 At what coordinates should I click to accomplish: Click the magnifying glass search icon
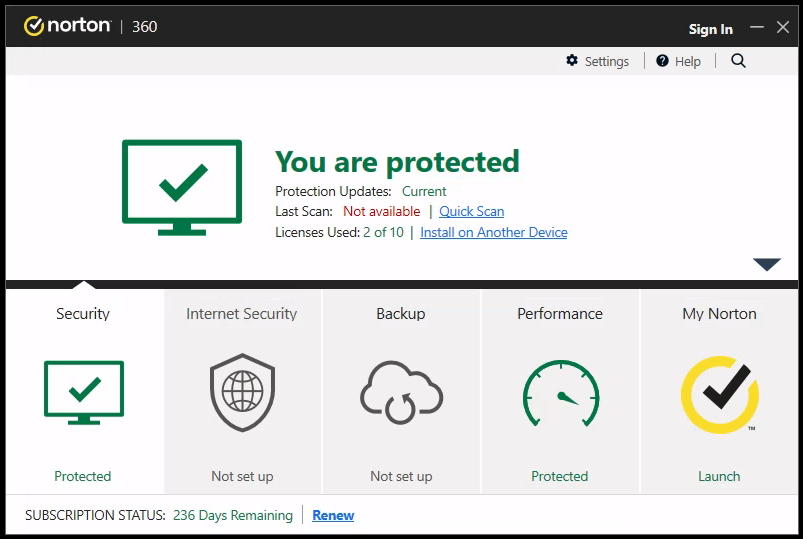(738, 60)
